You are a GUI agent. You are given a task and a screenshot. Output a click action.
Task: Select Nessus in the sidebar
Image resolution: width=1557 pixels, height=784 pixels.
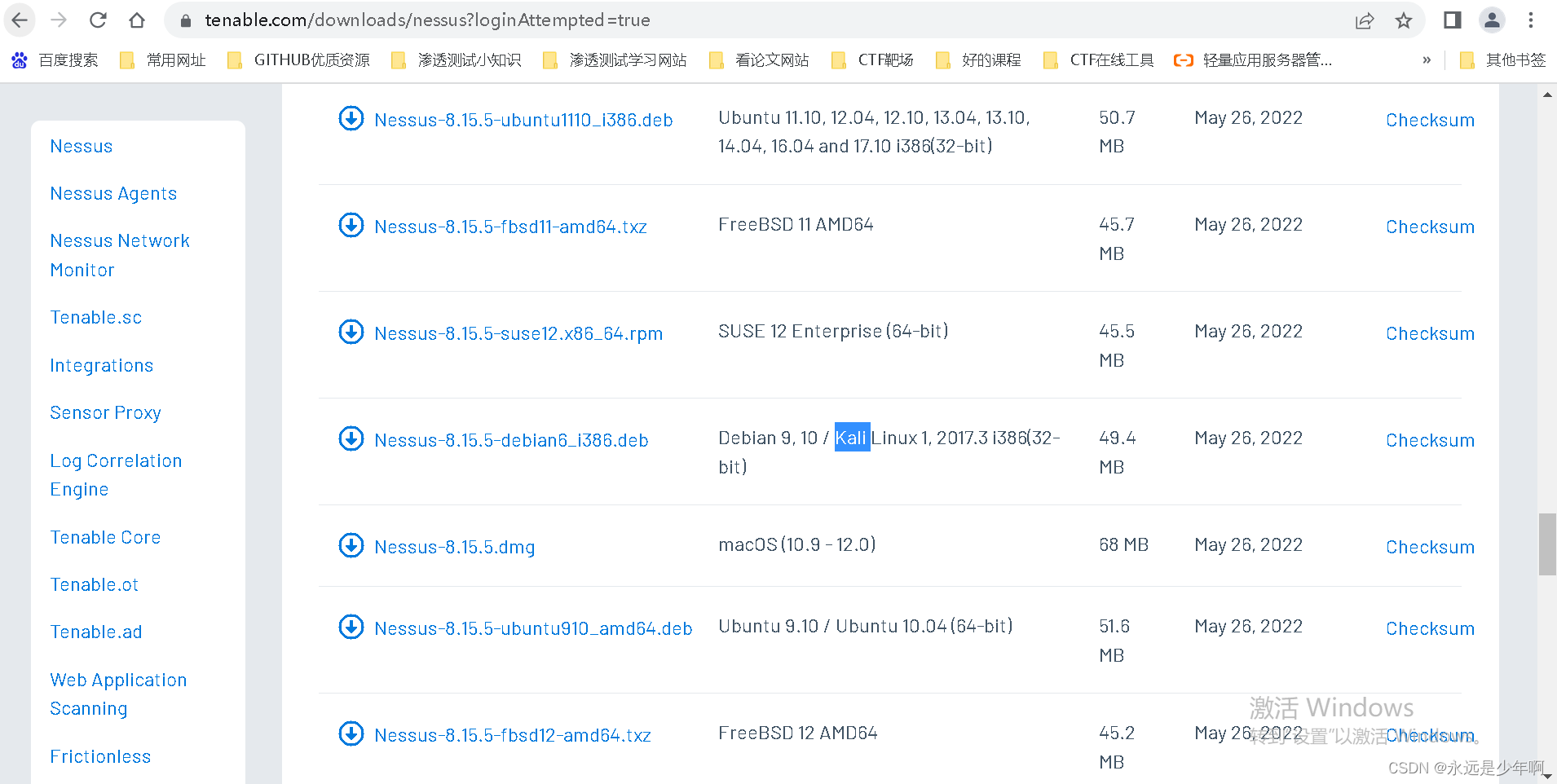82,147
